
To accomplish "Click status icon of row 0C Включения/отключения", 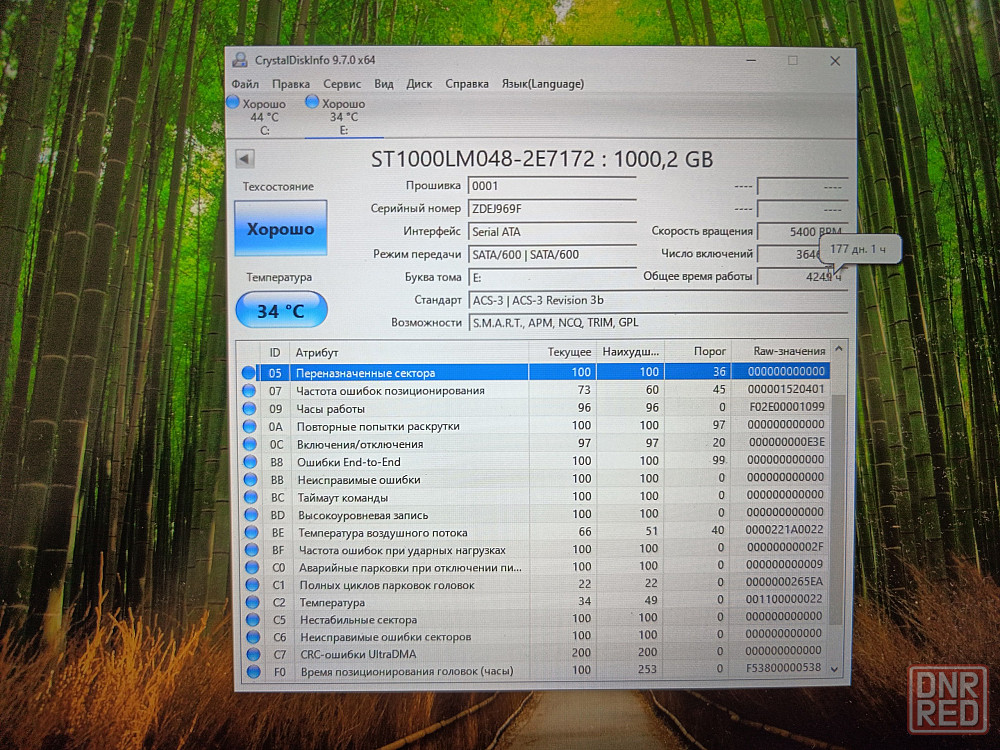I will pyautogui.click(x=249, y=444).
